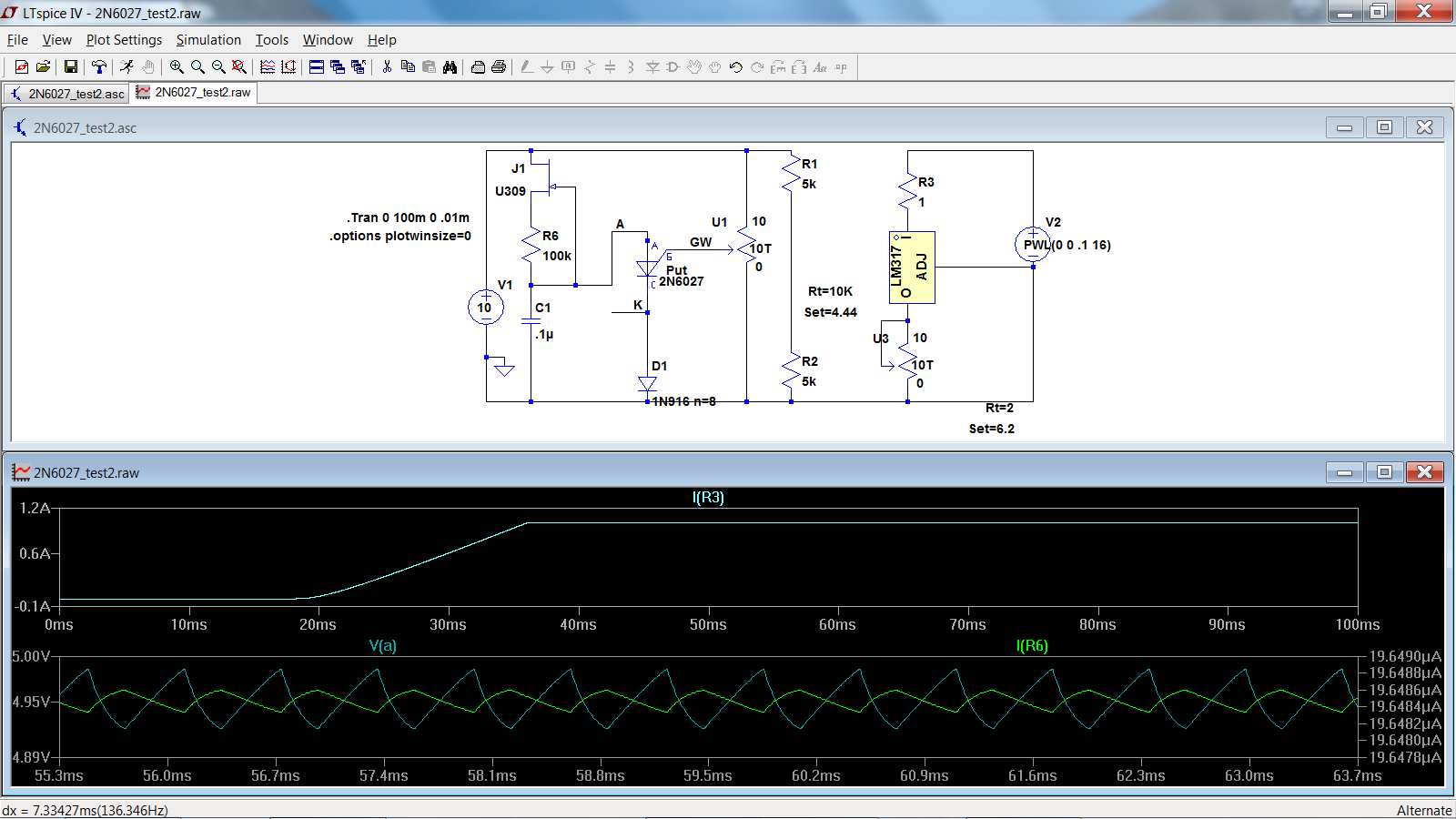
Task: Click the Cut scissors icon
Action: pos(387,67)
